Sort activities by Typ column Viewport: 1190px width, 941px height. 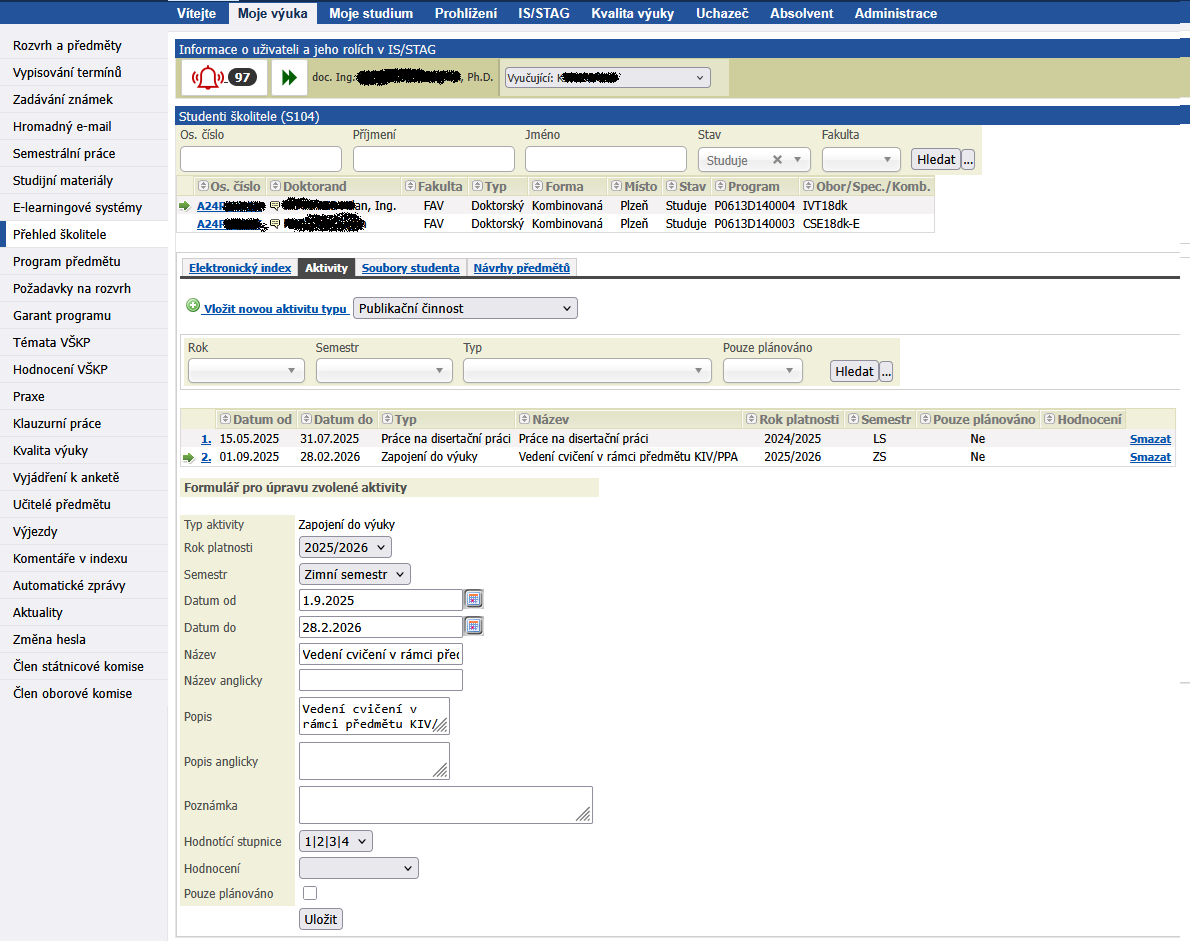pos(387,419)
